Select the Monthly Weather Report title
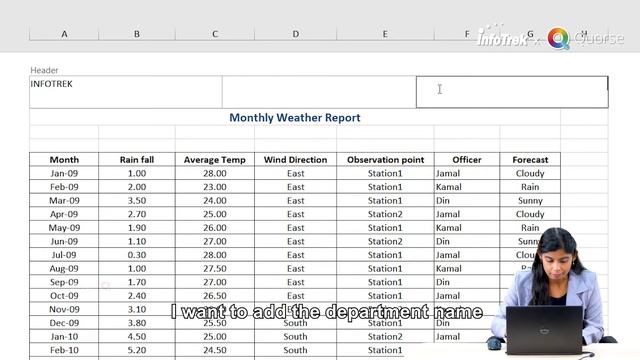This screenshot has height=360, width=640. [295, 118]
